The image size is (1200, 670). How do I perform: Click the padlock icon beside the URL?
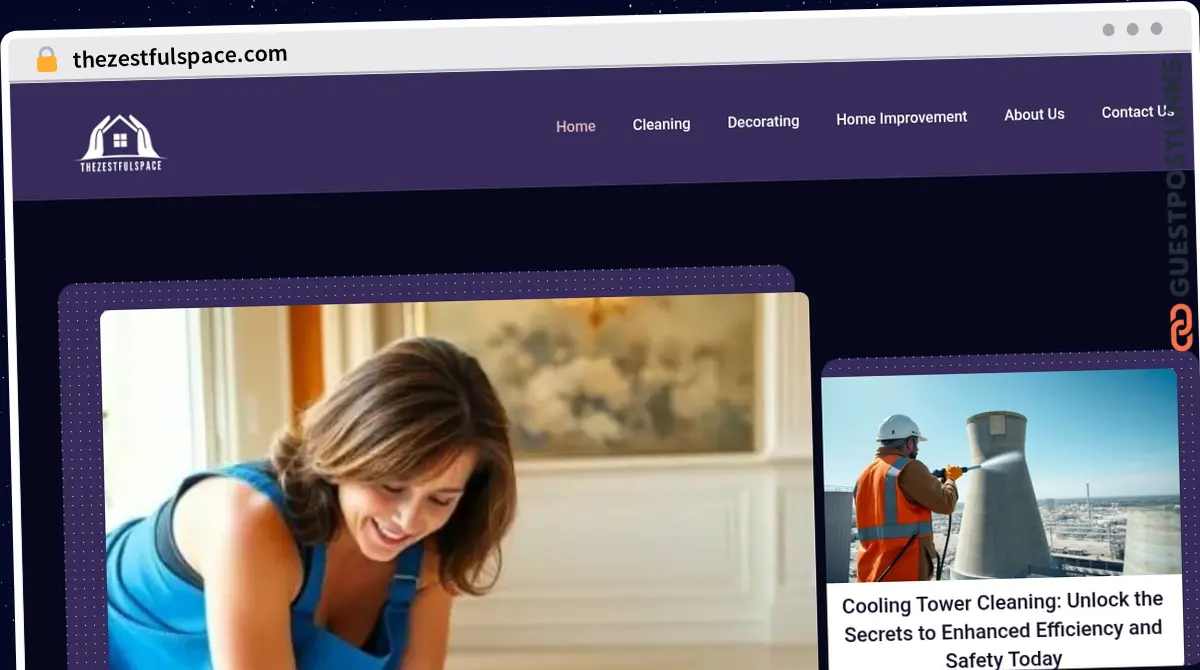point(47,59)
